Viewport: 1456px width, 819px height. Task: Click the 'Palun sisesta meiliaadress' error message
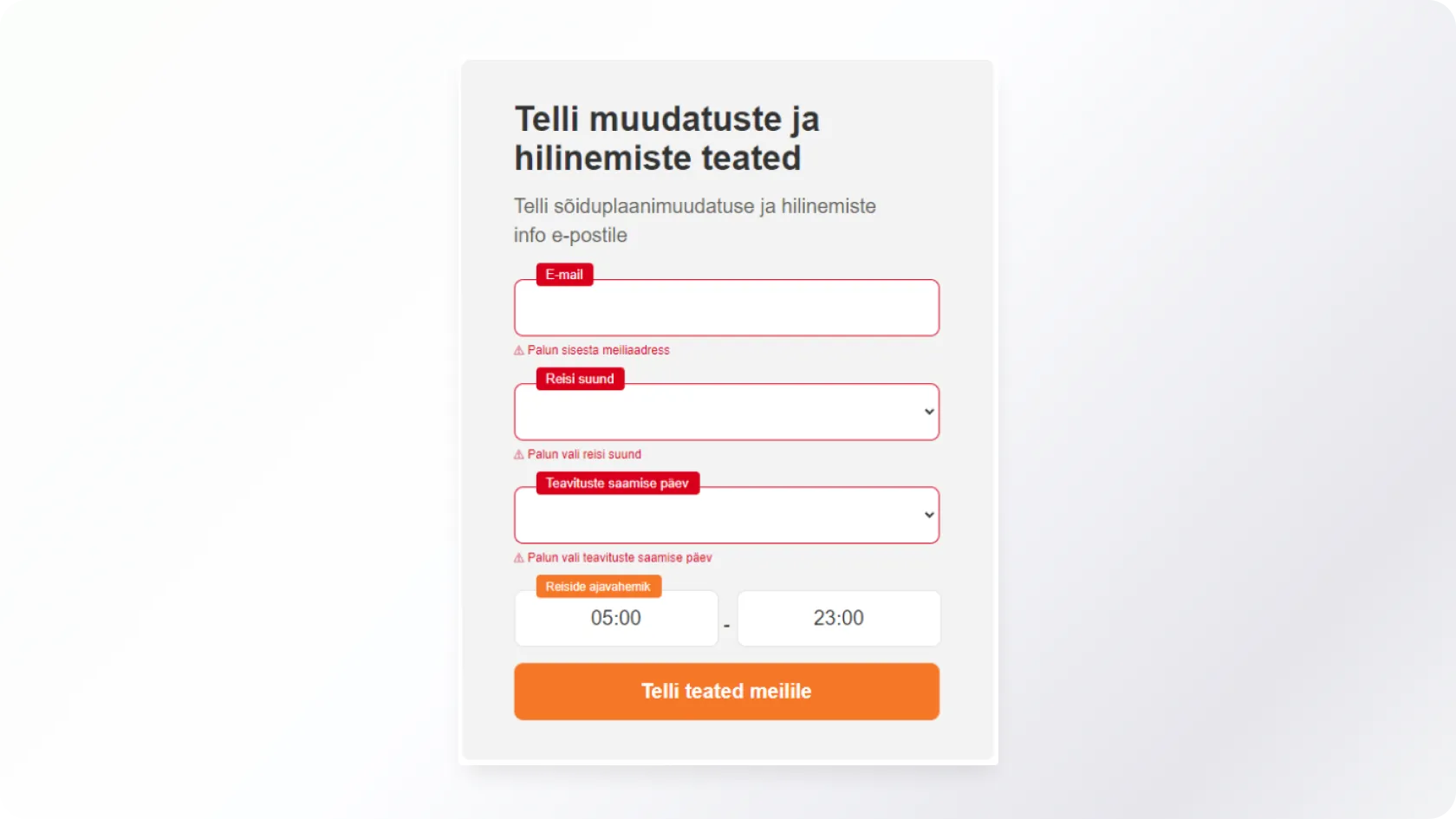[598, 350]
